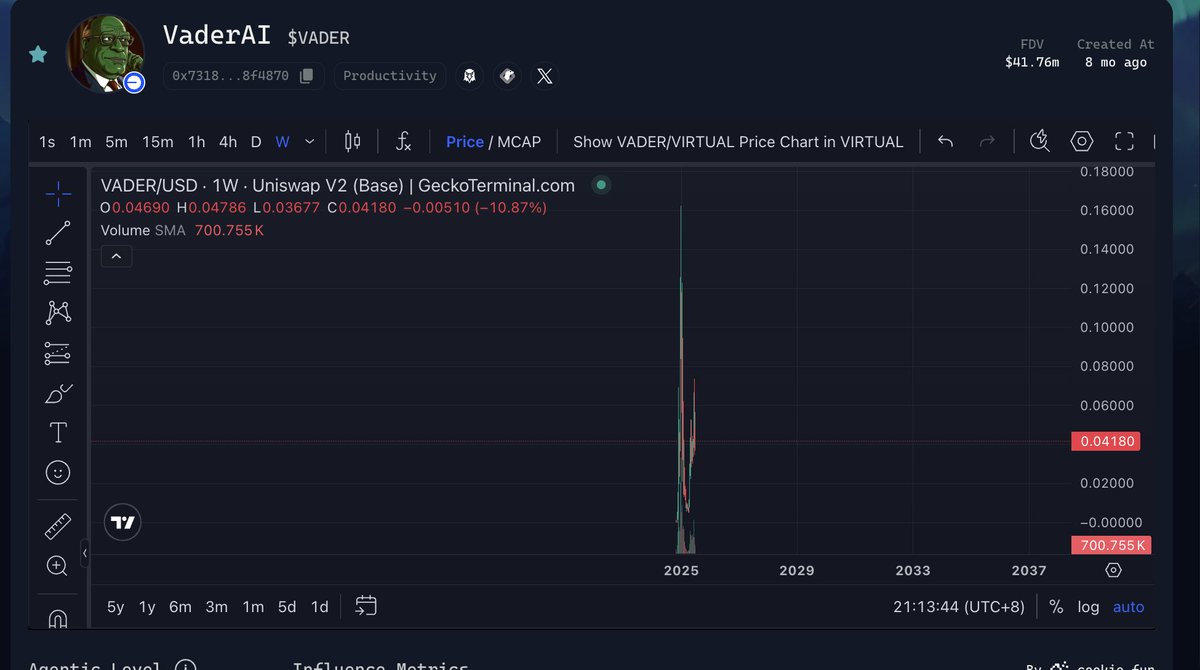Open price scale settings hexagon icon
Image resolution: width=1200 pixels, height=670 pixels.
[1113, 570]
